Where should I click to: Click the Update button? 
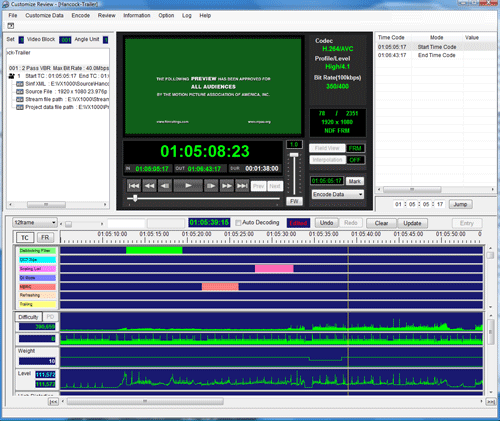412,223
